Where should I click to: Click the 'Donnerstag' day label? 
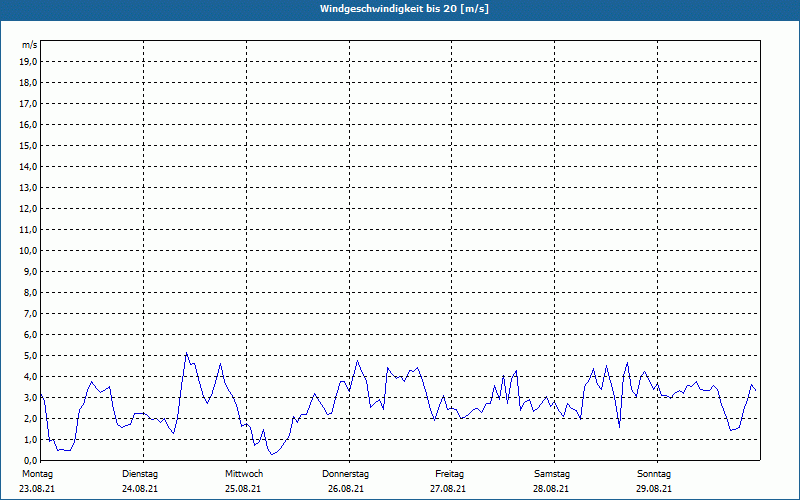pos(345,474)
